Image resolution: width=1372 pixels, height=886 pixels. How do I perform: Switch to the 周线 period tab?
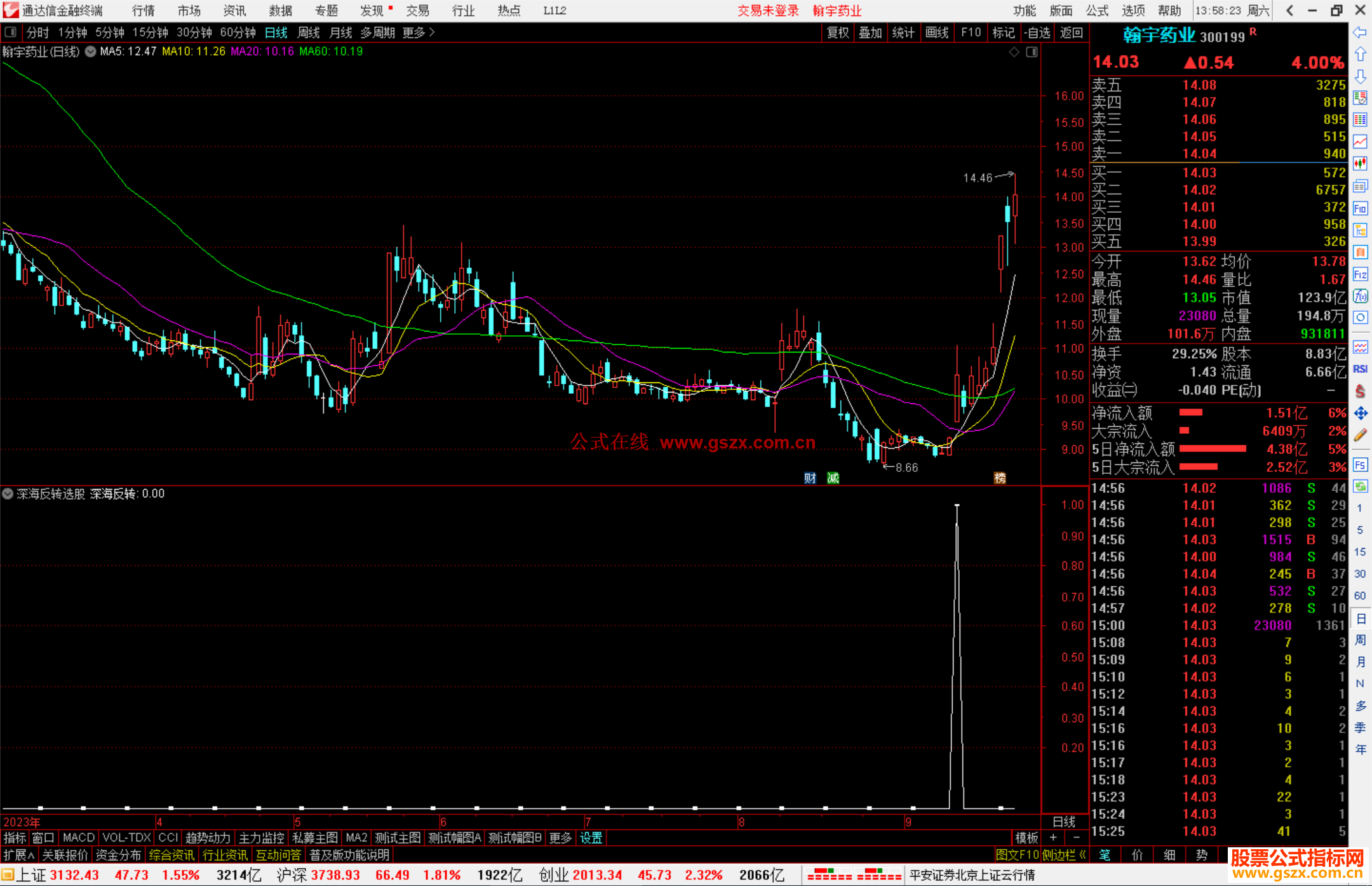pos(309,32)
